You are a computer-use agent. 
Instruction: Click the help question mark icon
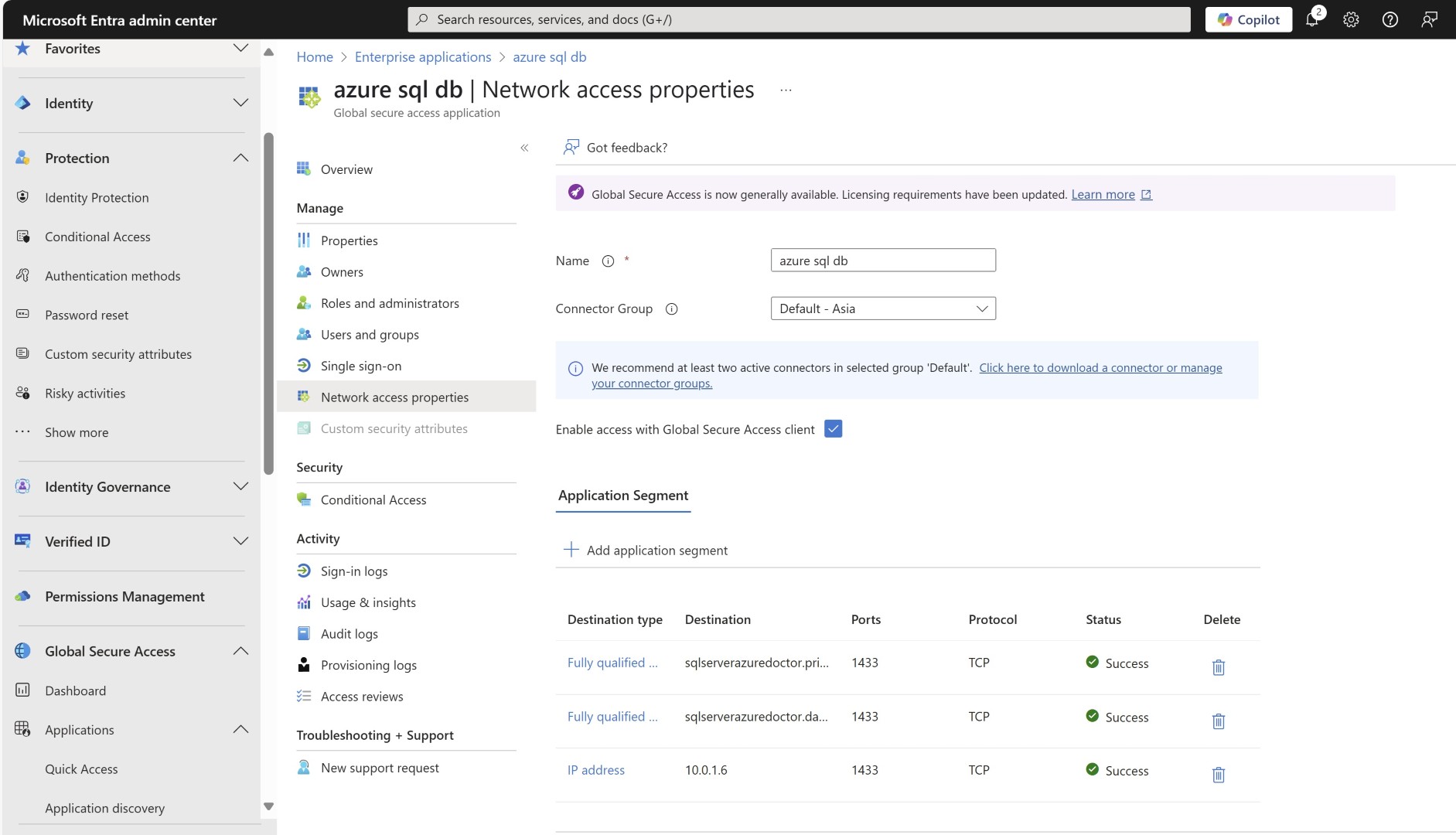[x=1390, y=20]
